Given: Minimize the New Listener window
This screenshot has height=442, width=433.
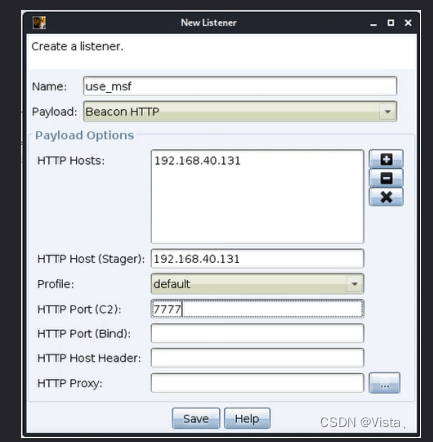Looking at the screenshot, I should pos(374,23).
